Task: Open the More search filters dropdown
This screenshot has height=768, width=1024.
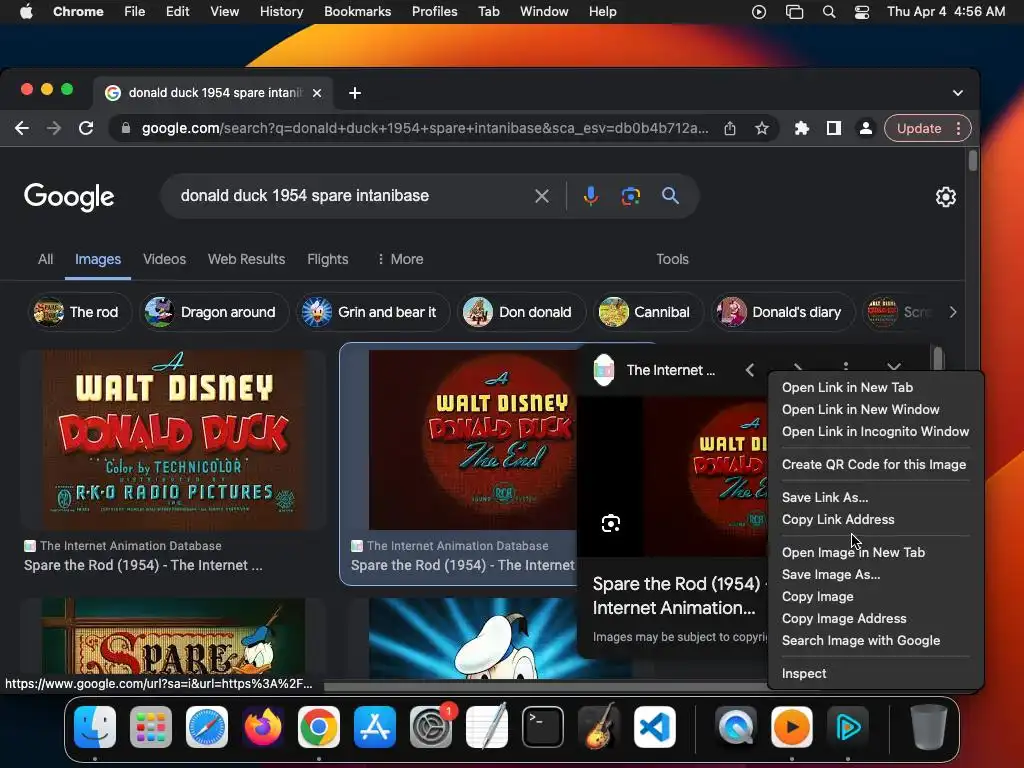Action: pos(400,259)
